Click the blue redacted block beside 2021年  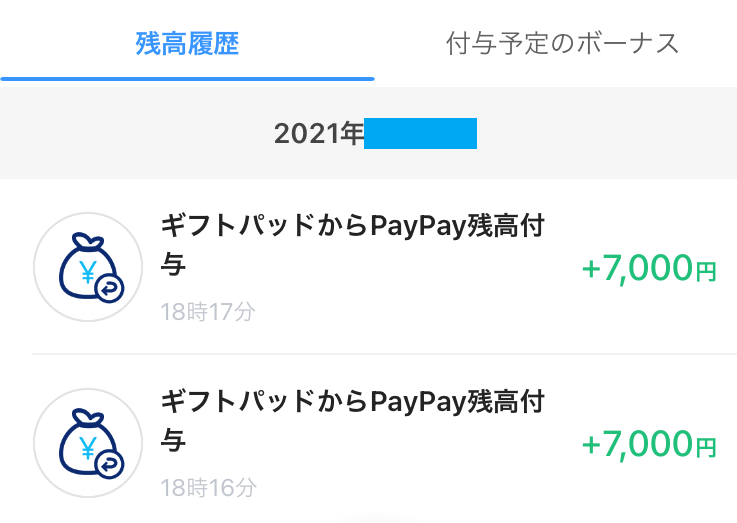[x=421, y=134]
